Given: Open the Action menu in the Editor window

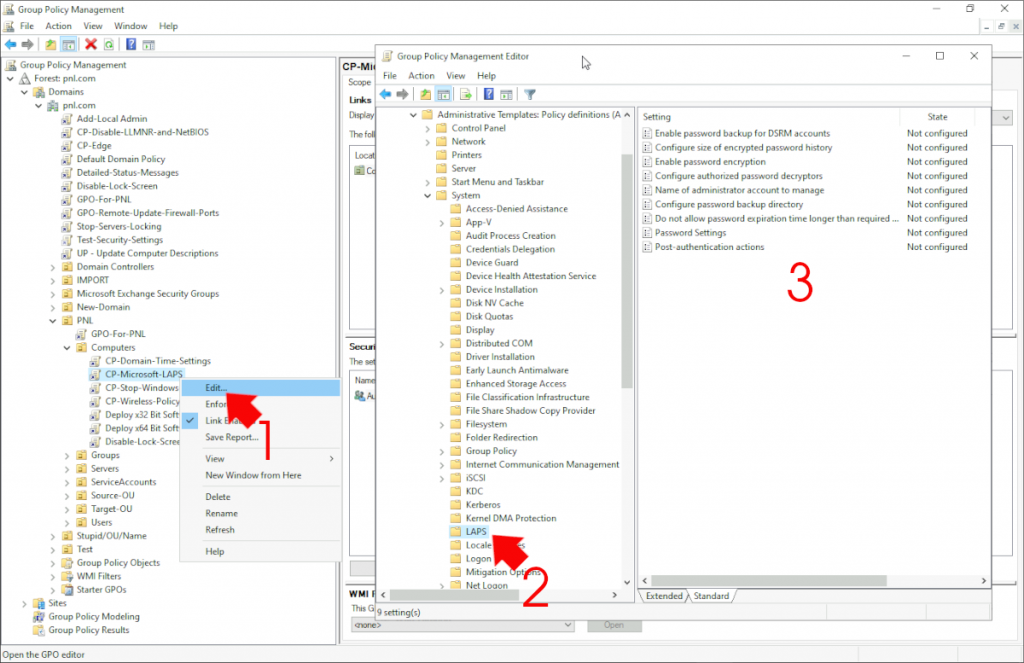Looking at the screenshot, I should click(421, 76).
